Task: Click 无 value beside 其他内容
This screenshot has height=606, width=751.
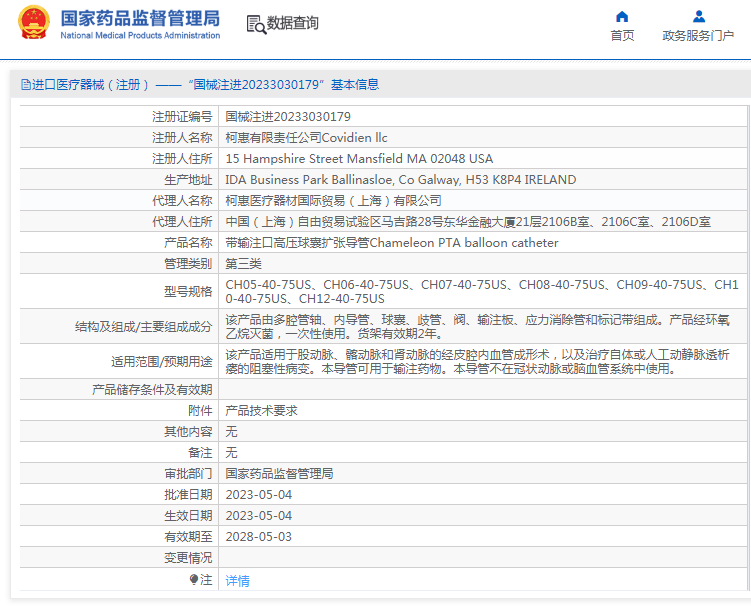Action: (x=231, y=432)
